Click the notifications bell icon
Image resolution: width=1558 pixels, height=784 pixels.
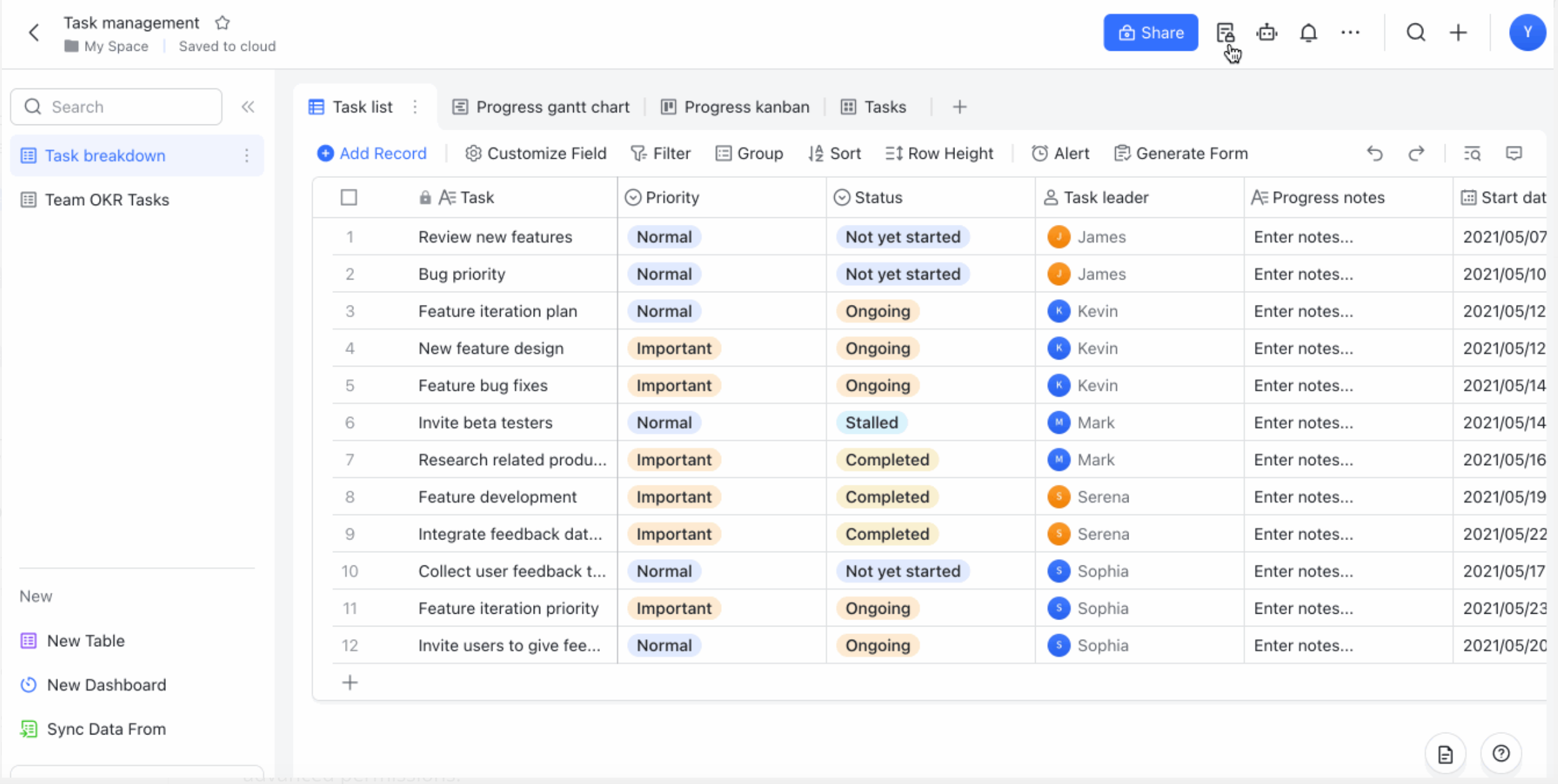[1309, 32]
